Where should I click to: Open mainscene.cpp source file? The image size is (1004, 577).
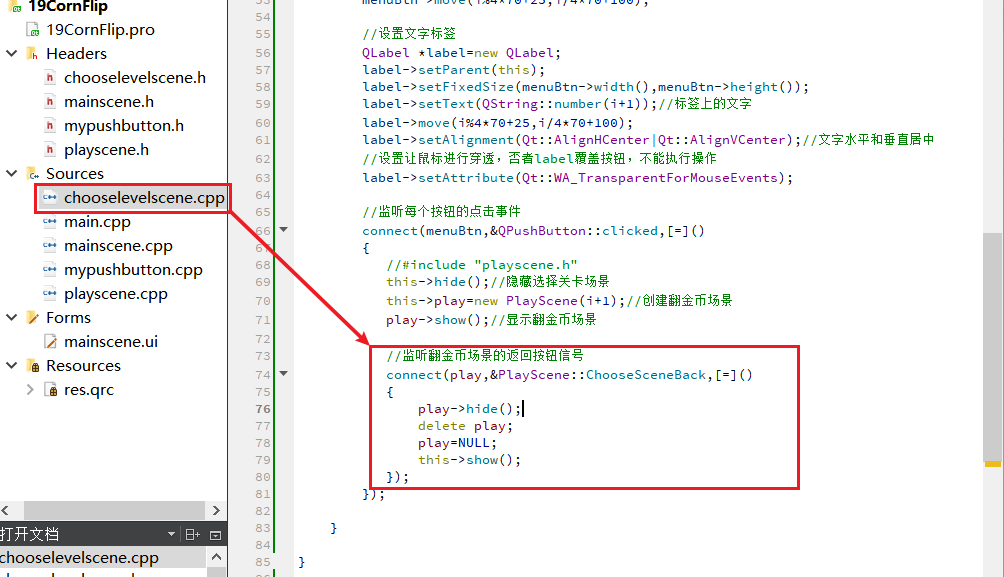coord(118,245)
